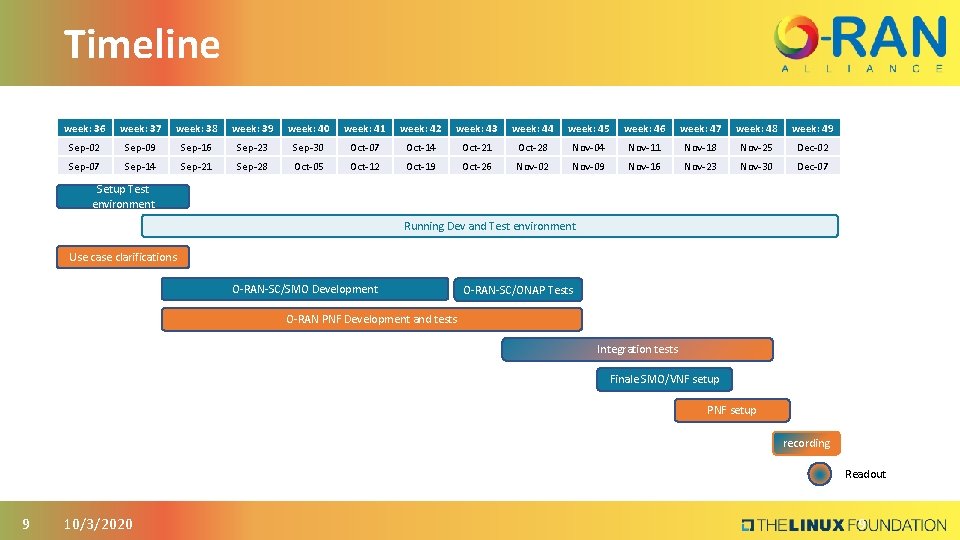This screenshot has width=960, height=540.
Task: Click the 'Nov-16' date cell
Action: [x=645, y=166]
